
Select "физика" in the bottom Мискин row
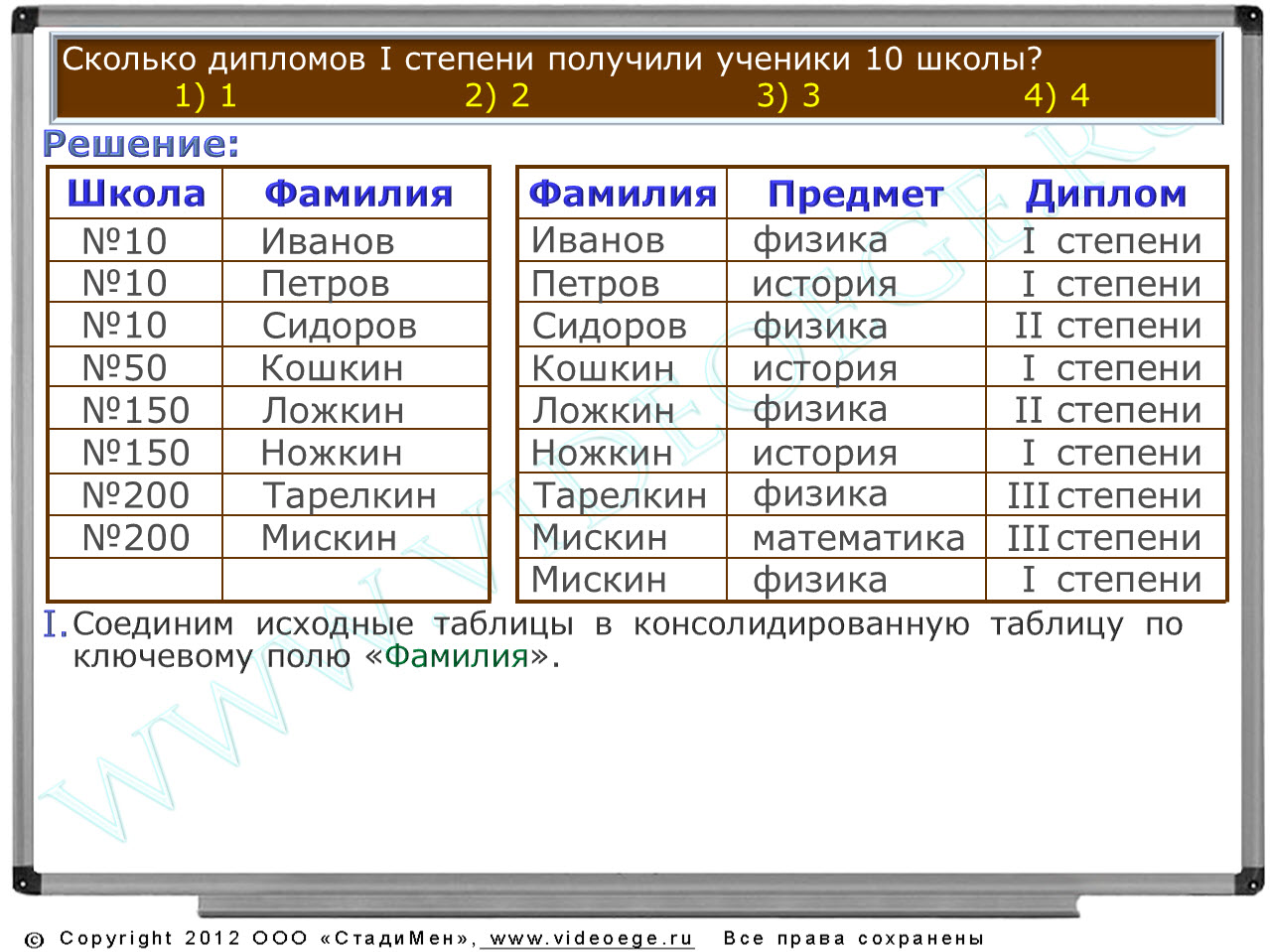820,581
